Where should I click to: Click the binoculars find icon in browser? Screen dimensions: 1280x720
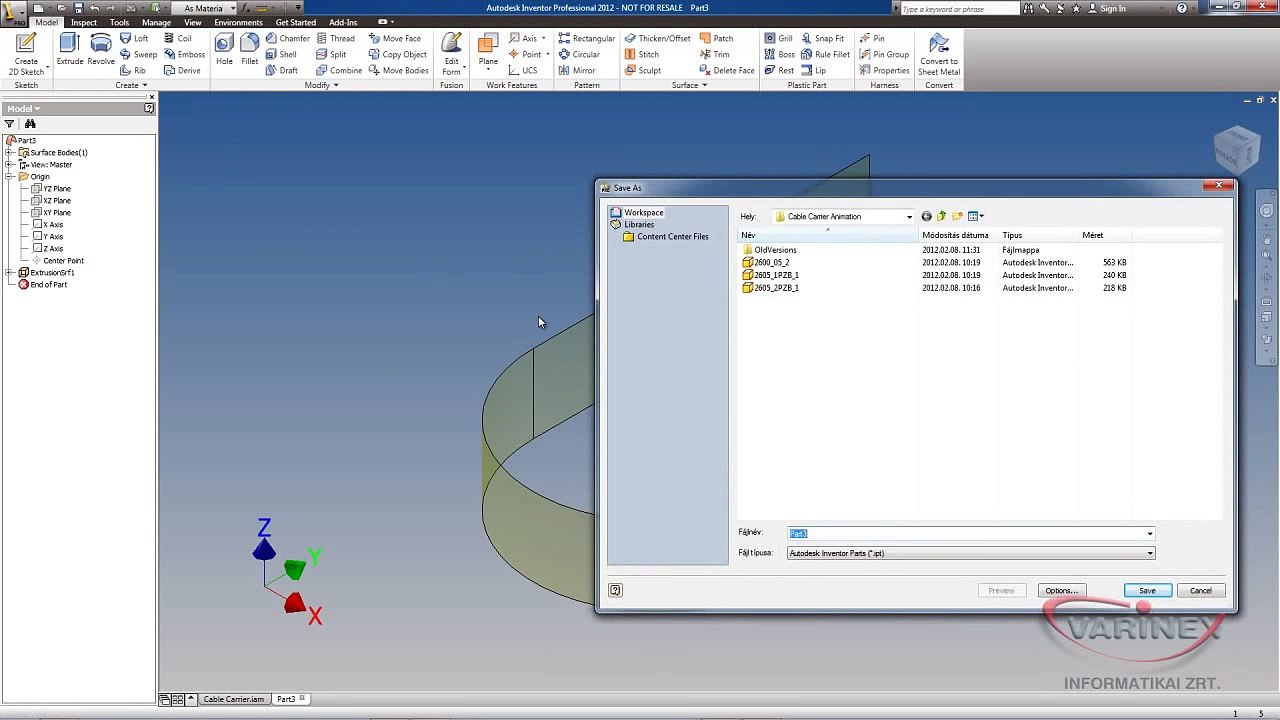pos(30,124)
